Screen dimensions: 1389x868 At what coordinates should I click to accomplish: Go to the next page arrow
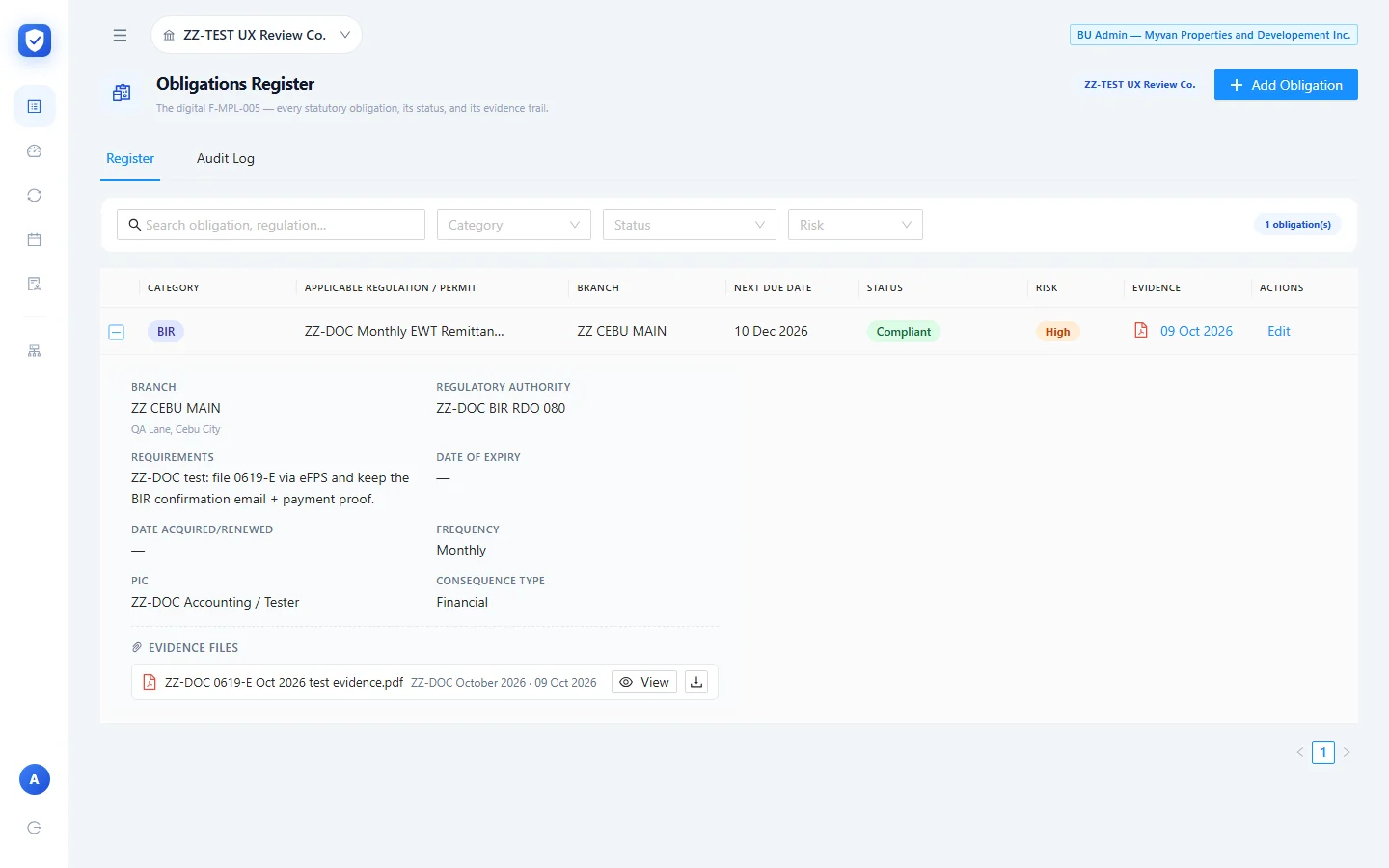(x=1347, y=752)
